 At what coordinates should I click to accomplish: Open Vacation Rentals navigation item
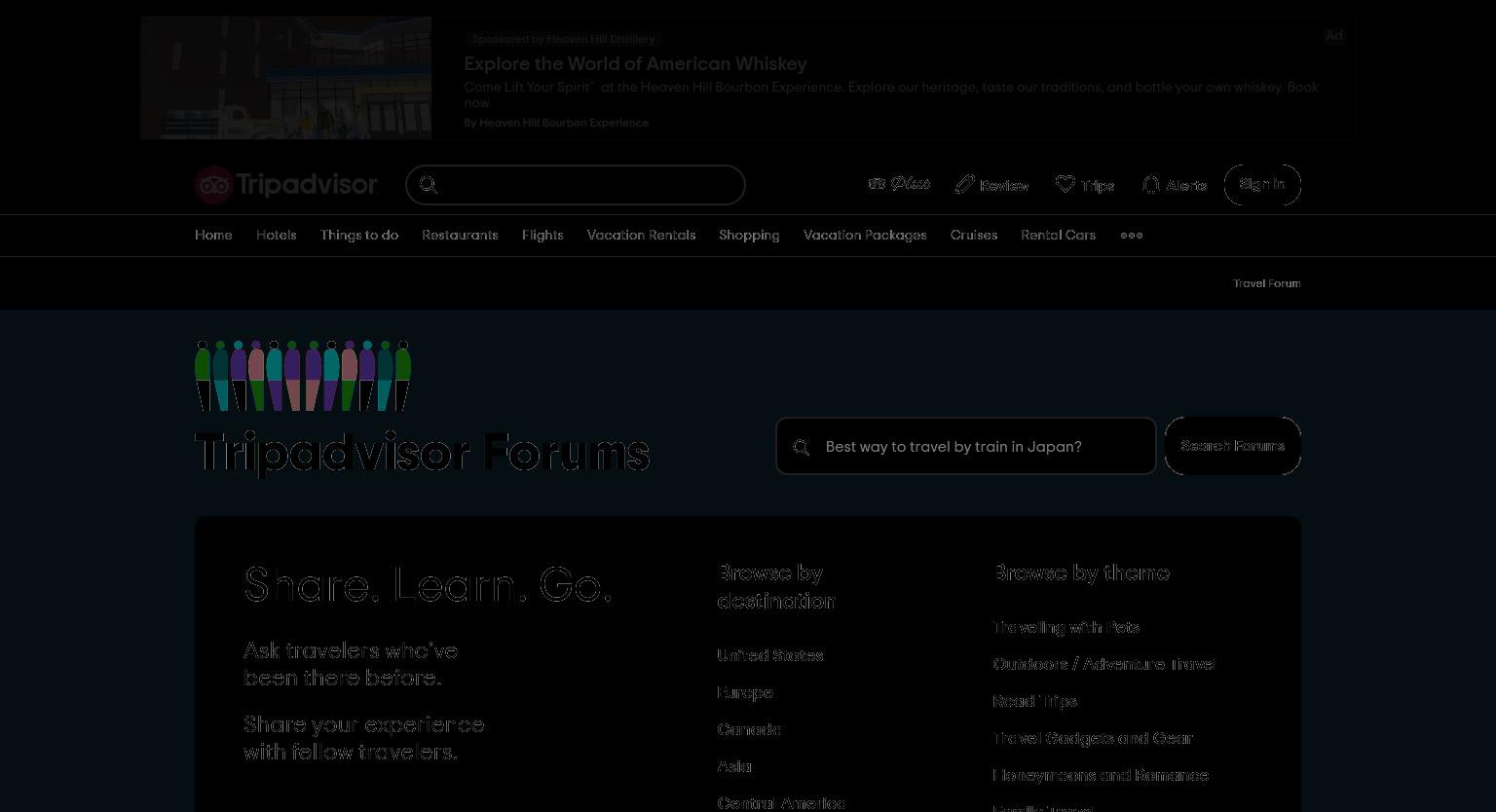[642, 236]
